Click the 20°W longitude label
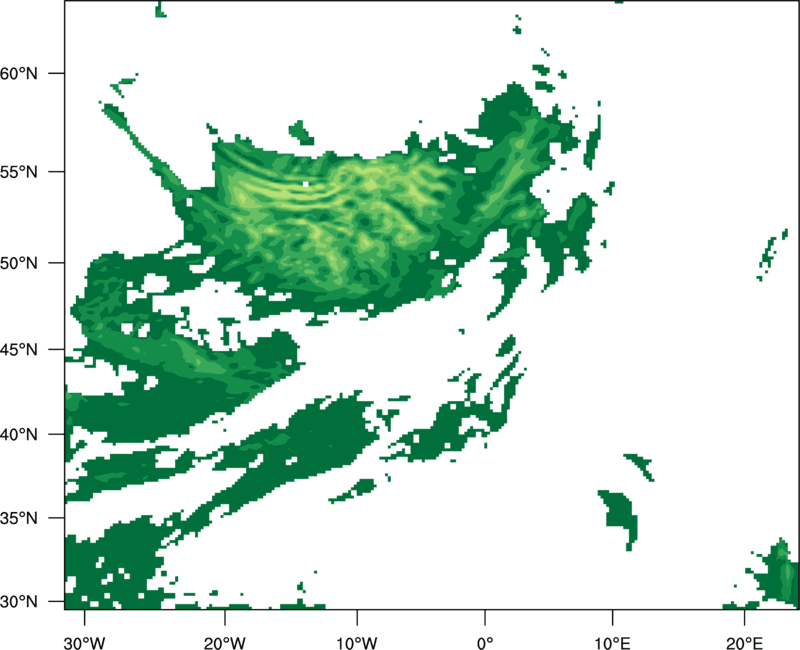This screenshot has height=650, width=800. 225,643
